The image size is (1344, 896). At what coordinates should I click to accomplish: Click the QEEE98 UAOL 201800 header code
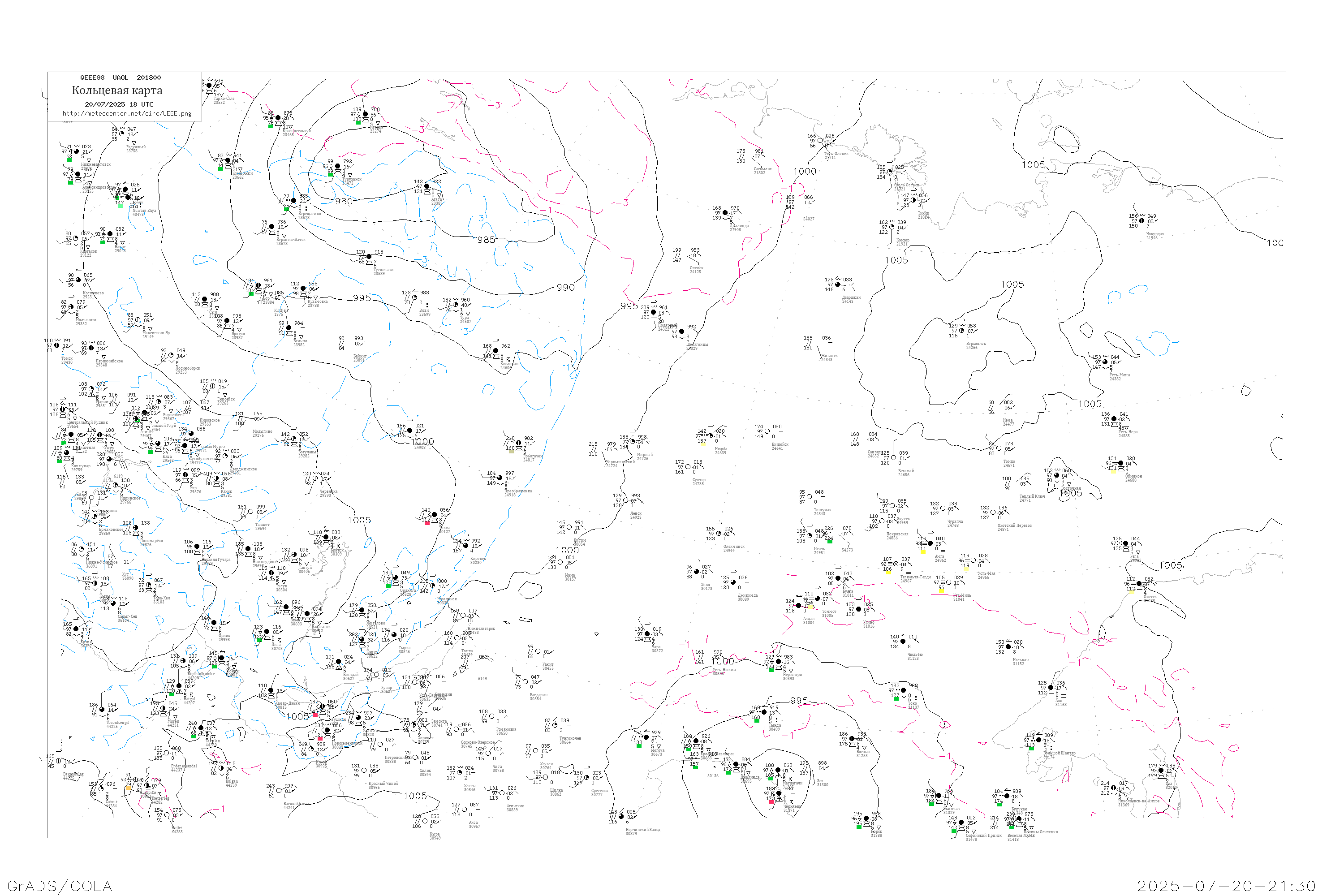click(x=120, y=78)
